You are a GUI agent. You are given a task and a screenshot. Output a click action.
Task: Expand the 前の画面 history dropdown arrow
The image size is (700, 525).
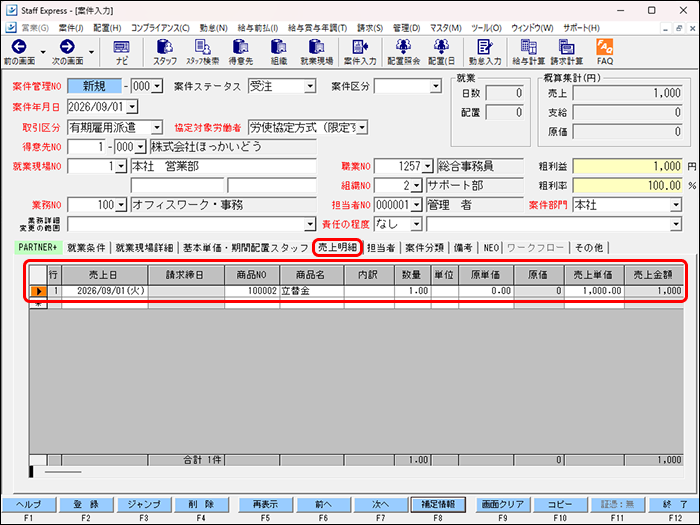coord(43,52)
